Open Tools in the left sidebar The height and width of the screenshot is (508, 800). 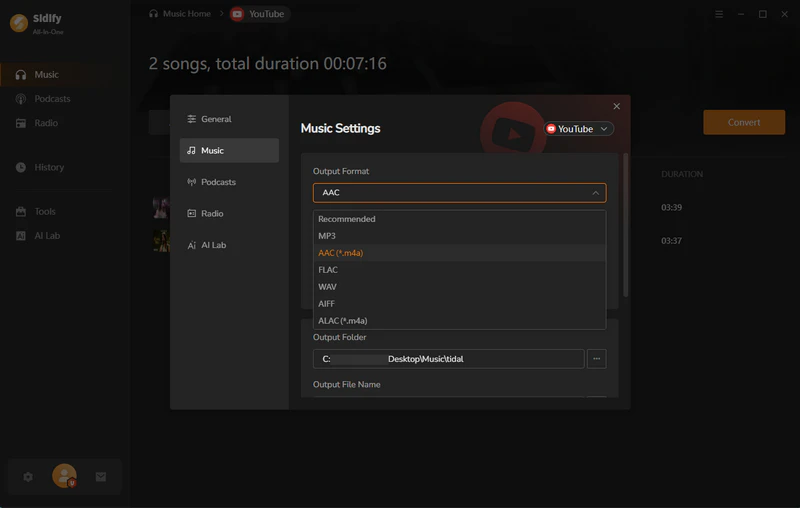pyautogui.click(x=45, y=211)
